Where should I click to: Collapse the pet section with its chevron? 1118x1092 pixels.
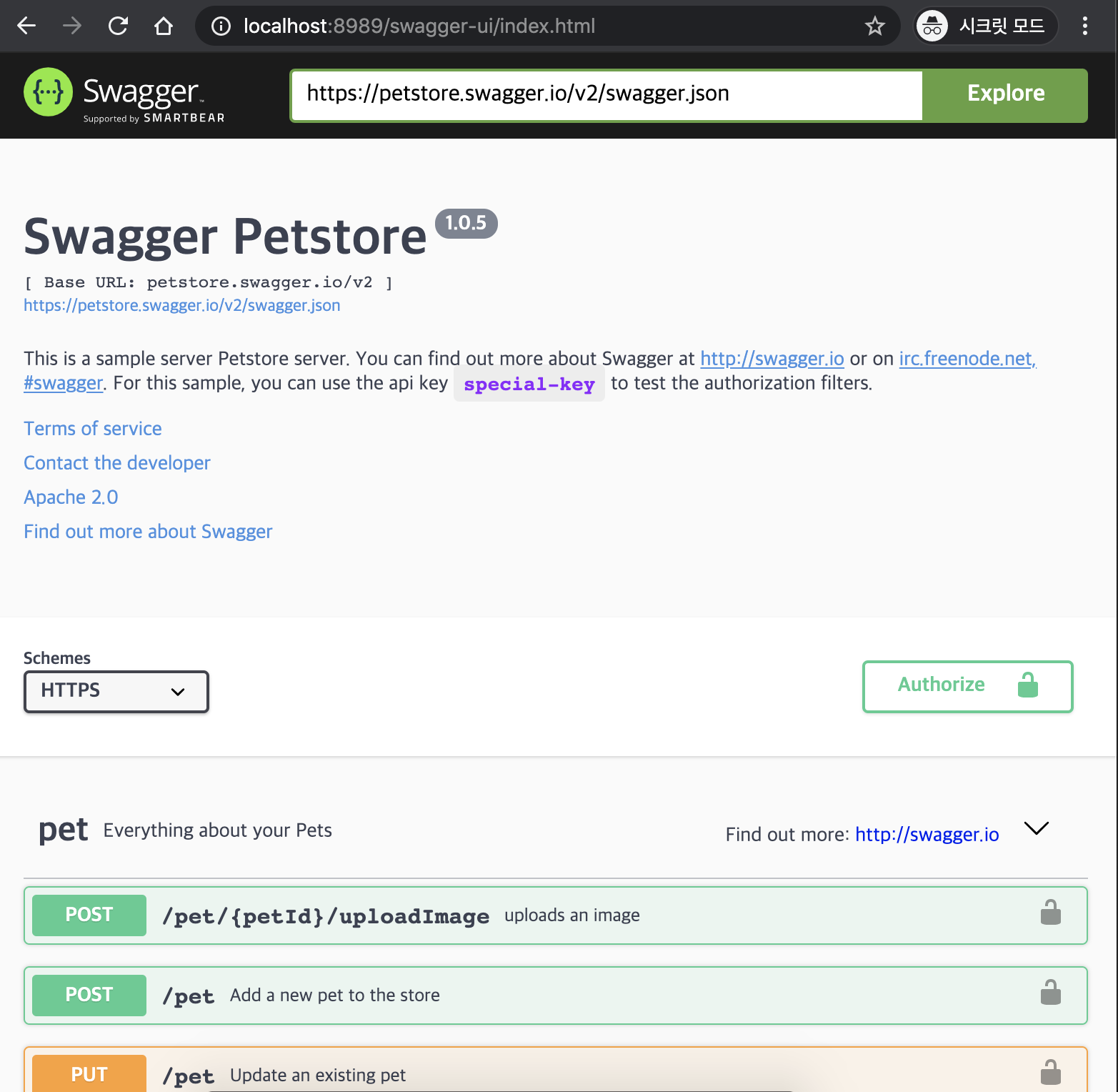(1036, 829)
